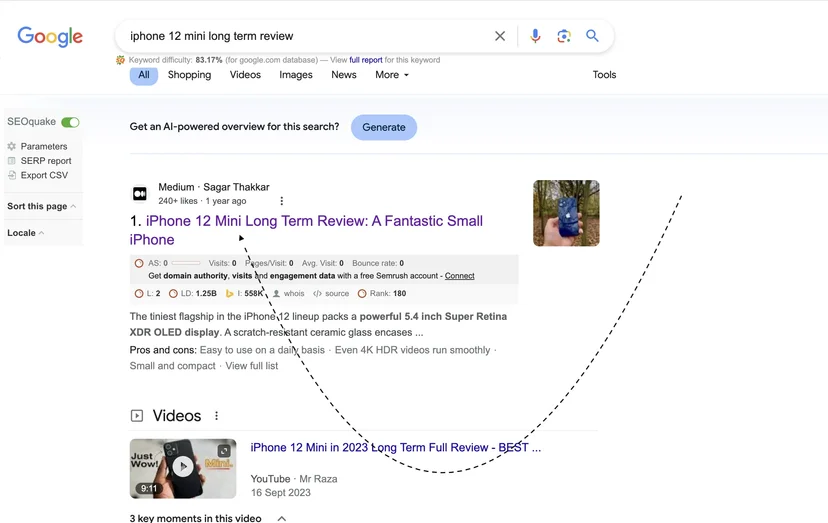Click Bounce rate: 0 value
This screenshot has height=523, width=828.
[x=378, y=263]
